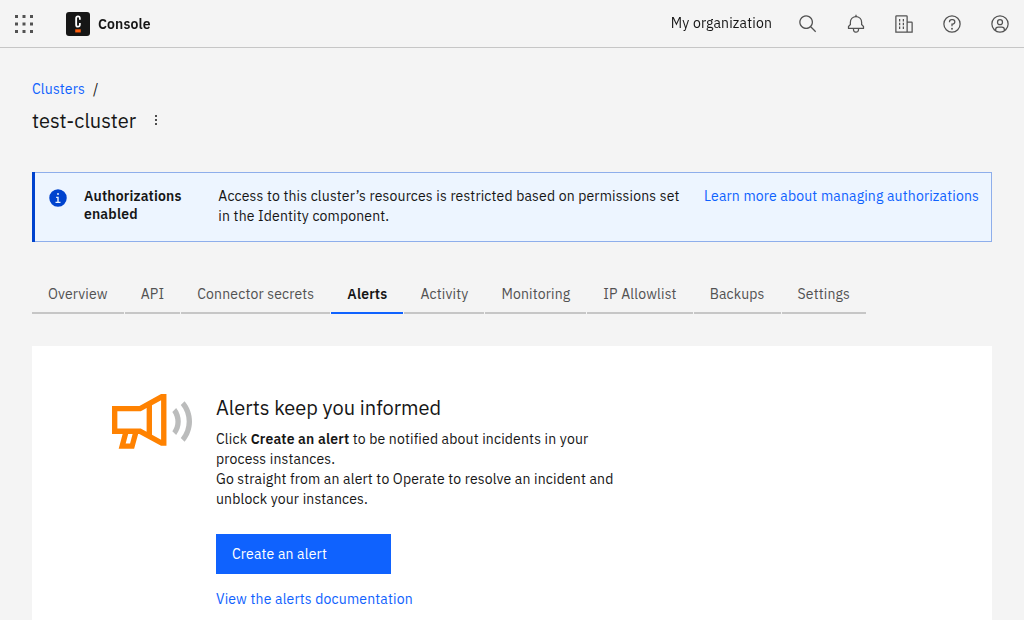The height and width of the screenshot is (620, 1024).
Task: Click the Camunda Console logo
Action: (78, 24)
